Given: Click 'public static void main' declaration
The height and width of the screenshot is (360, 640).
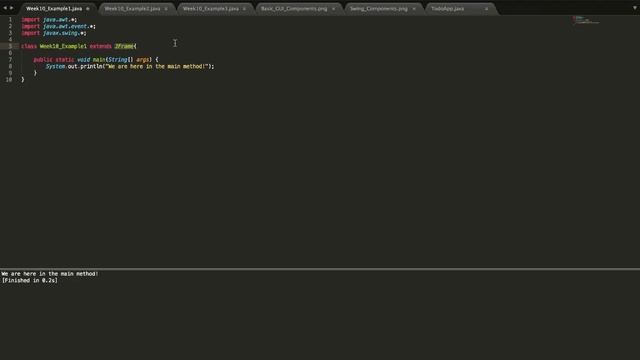Looking at the screenshot, I should point(69,60).
